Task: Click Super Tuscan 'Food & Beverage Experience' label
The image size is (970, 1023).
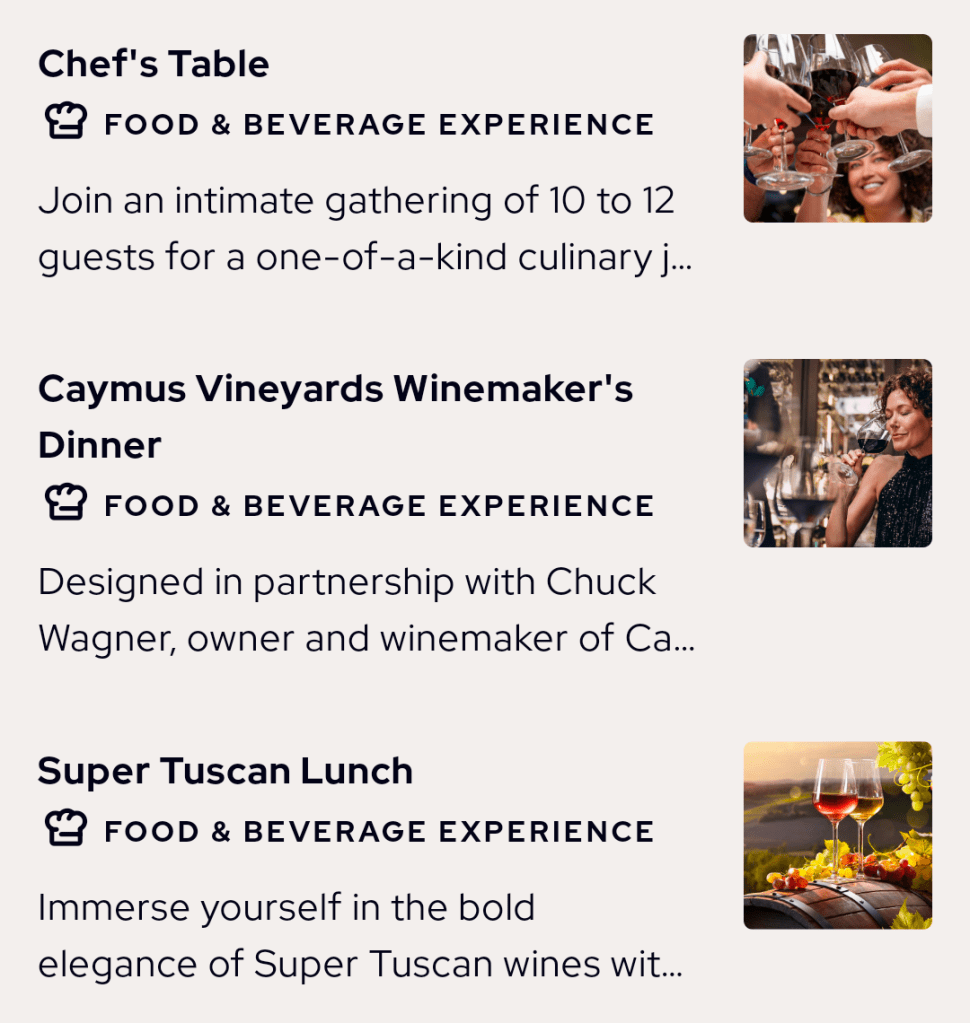Action: (379, 831)
